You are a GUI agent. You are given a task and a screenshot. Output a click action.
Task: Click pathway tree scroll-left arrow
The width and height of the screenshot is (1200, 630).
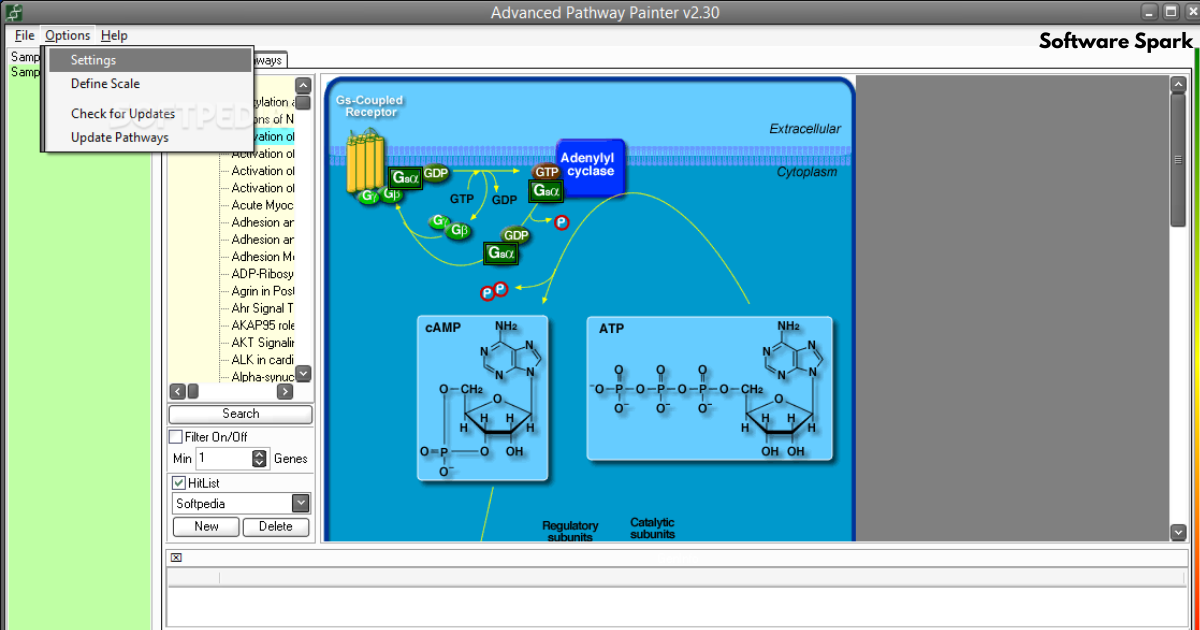click(178, 391)
